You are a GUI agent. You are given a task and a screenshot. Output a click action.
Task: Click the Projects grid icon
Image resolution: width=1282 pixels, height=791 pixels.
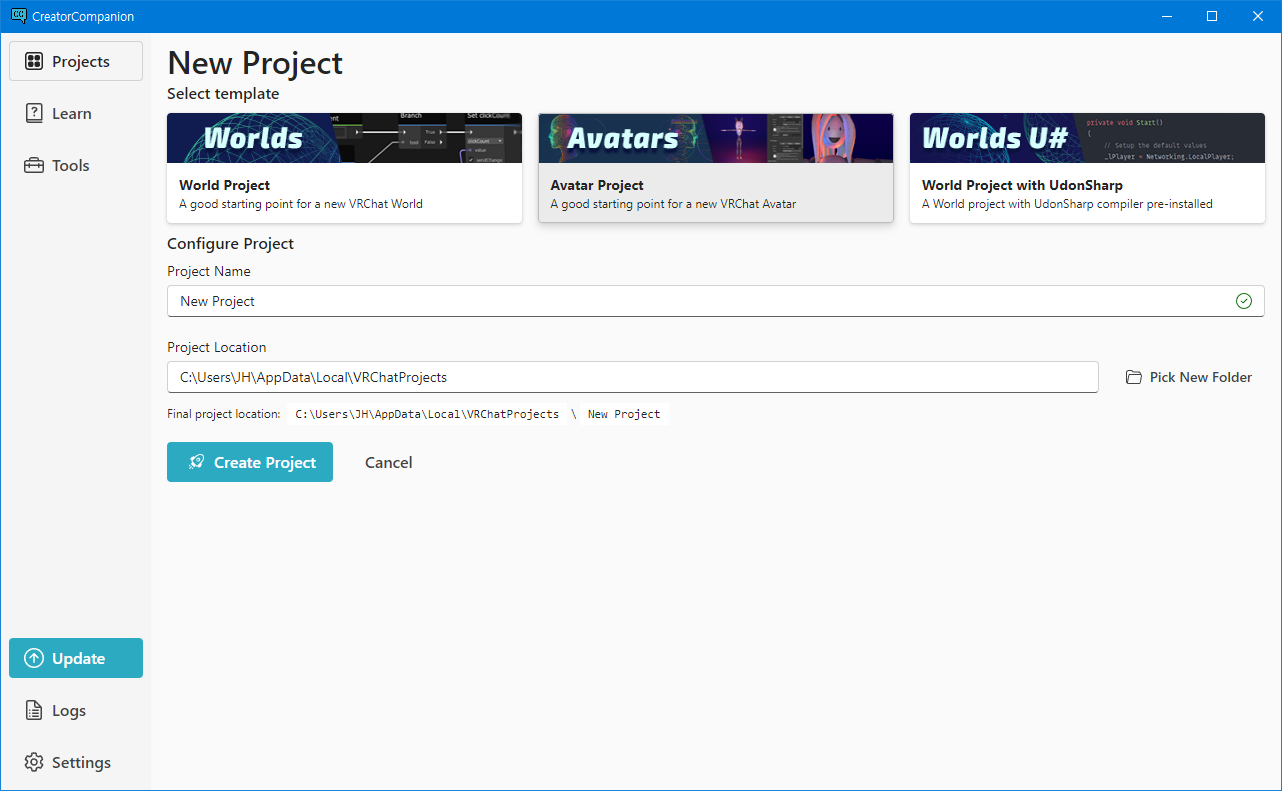(x=34, y=61)
